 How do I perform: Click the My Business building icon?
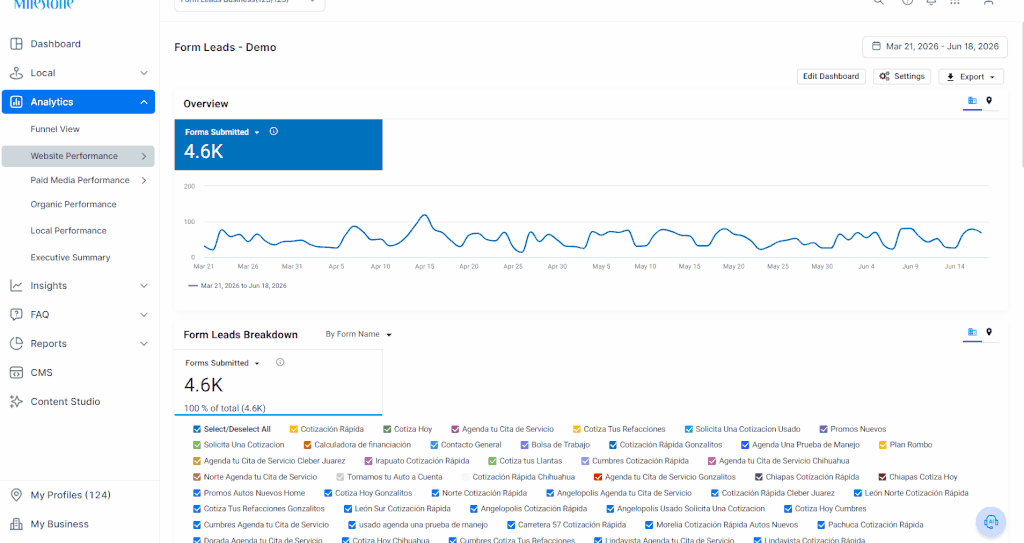pos(16,524)
